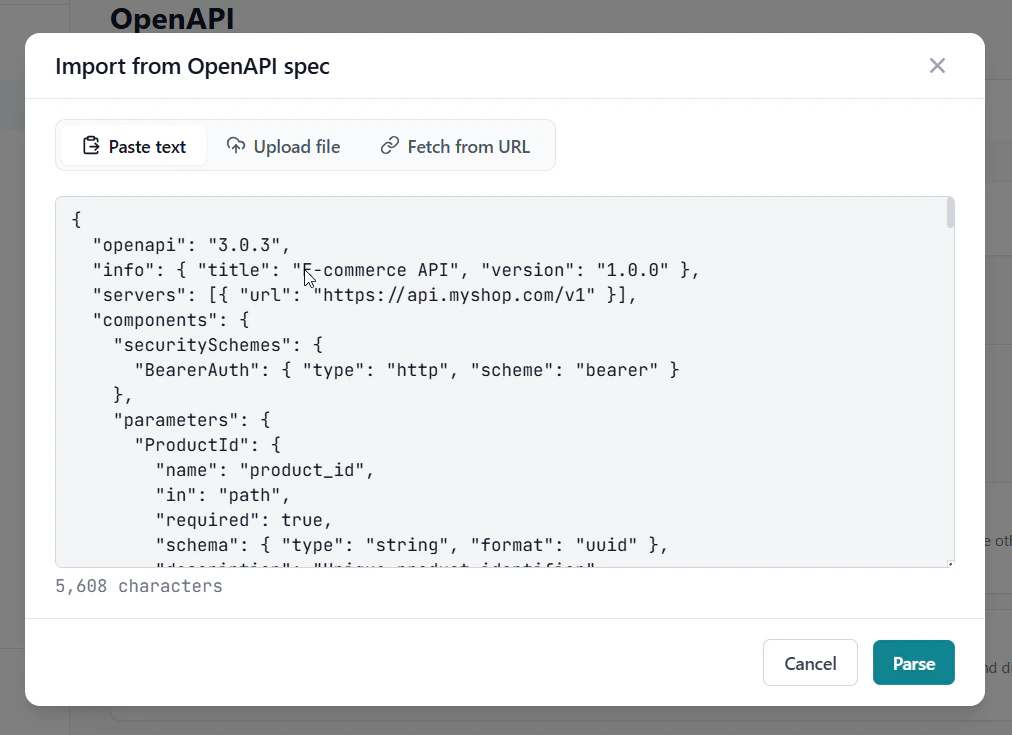Click the "in": "path" line

[223, 495]
